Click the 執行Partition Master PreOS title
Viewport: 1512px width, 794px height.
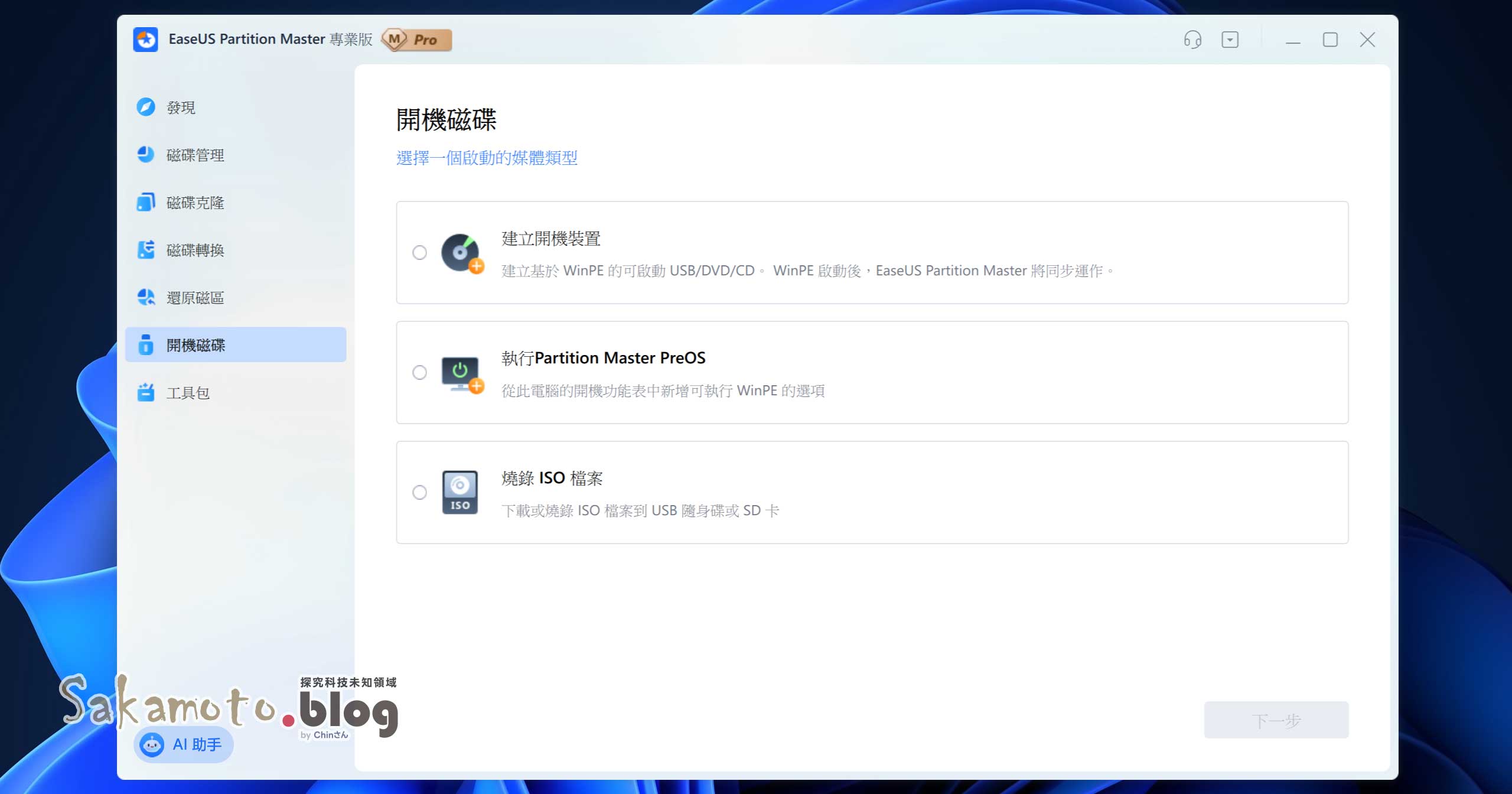point(604,358)
